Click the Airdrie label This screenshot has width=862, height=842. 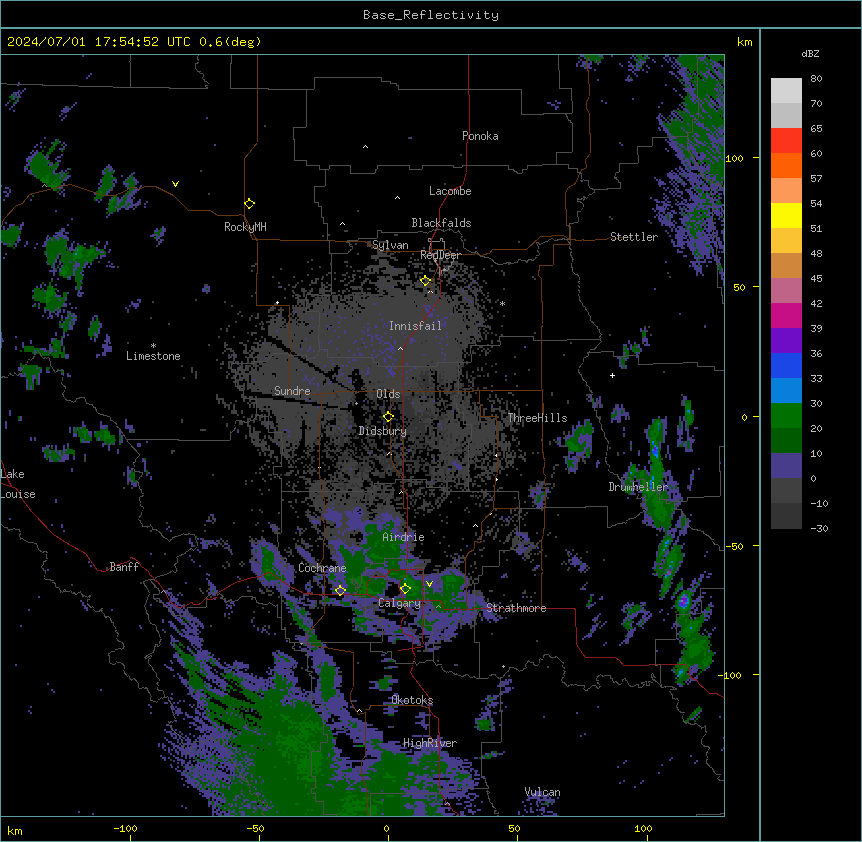[404, 537]
